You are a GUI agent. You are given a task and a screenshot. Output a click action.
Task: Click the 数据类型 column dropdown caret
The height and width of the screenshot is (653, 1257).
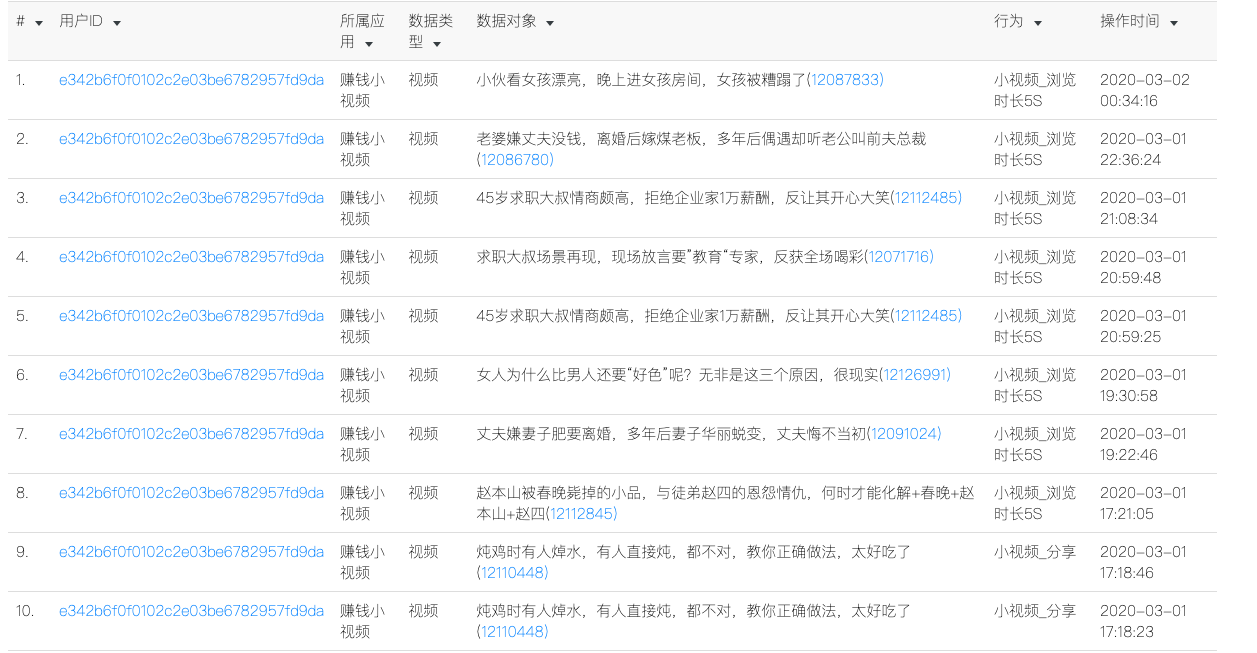[x=438, y=44]
